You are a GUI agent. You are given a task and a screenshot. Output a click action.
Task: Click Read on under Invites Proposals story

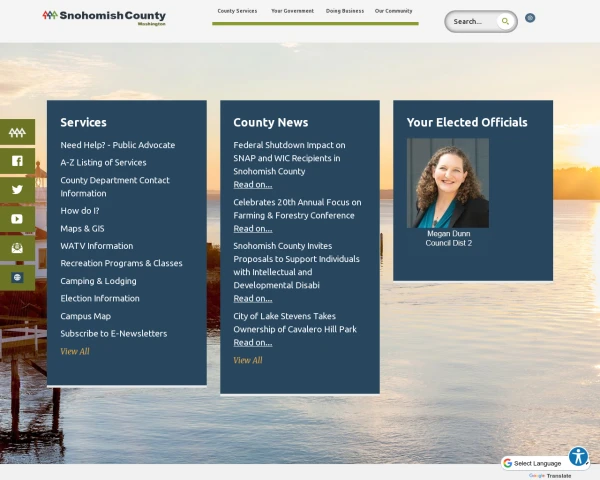click(253, 299)
